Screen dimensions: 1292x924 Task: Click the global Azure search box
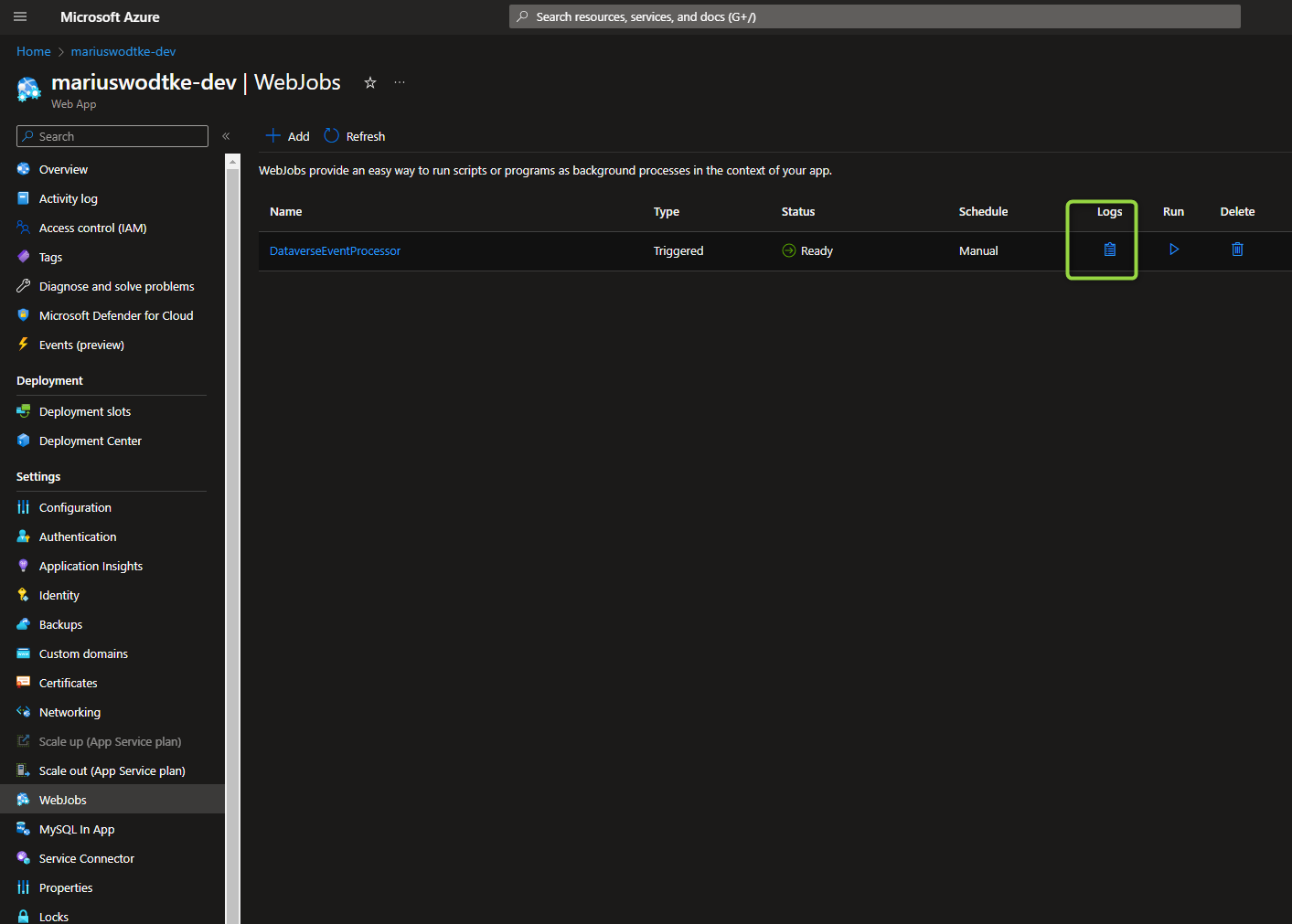click(x=874, y=16)
